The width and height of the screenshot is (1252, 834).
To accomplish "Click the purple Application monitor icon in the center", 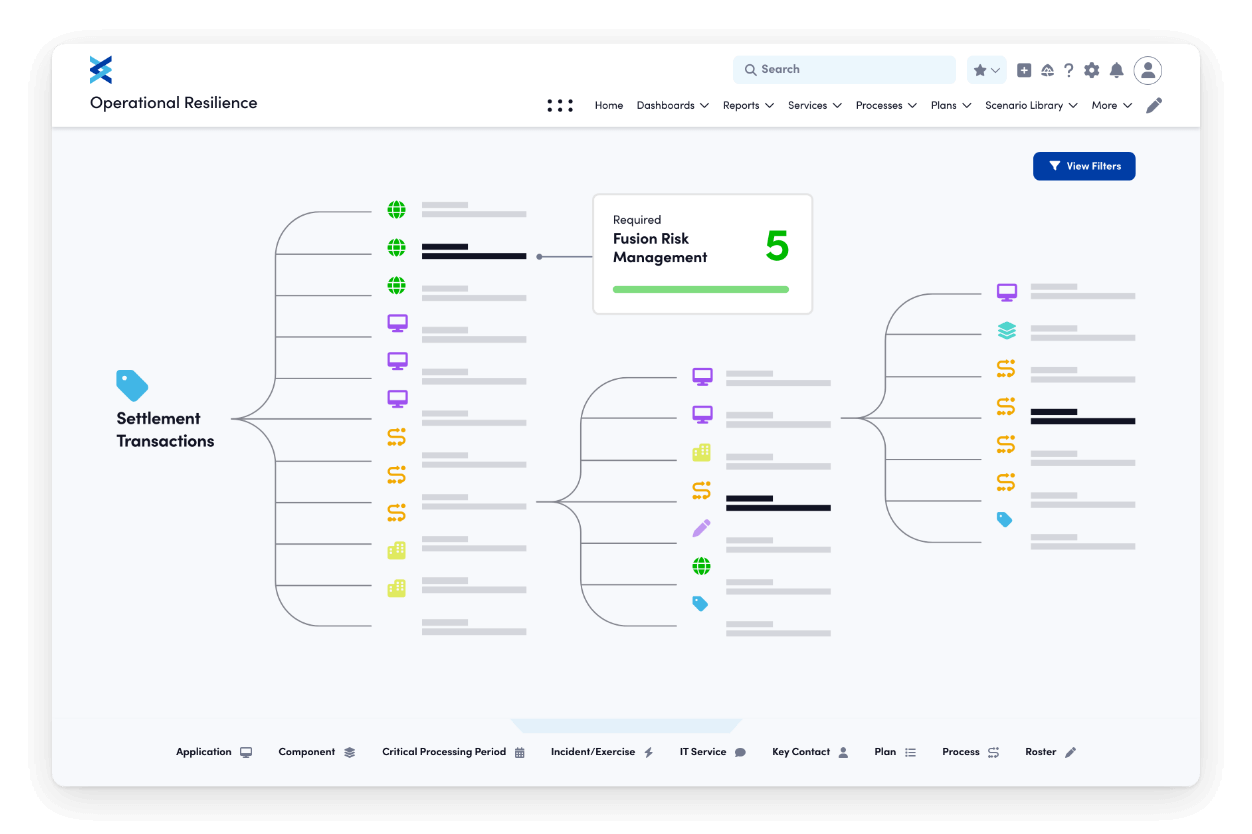I will pos(701,376).
